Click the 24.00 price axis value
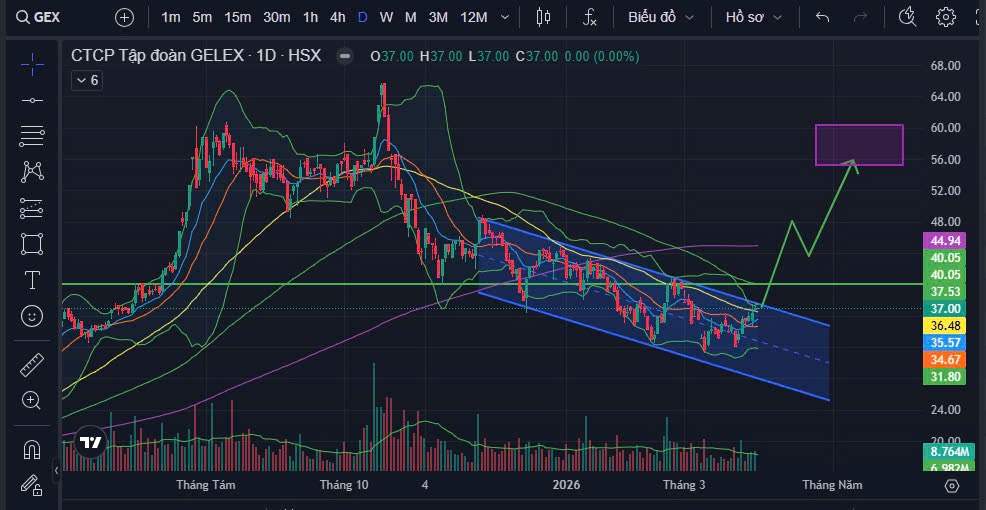 (x=946, y=409)
